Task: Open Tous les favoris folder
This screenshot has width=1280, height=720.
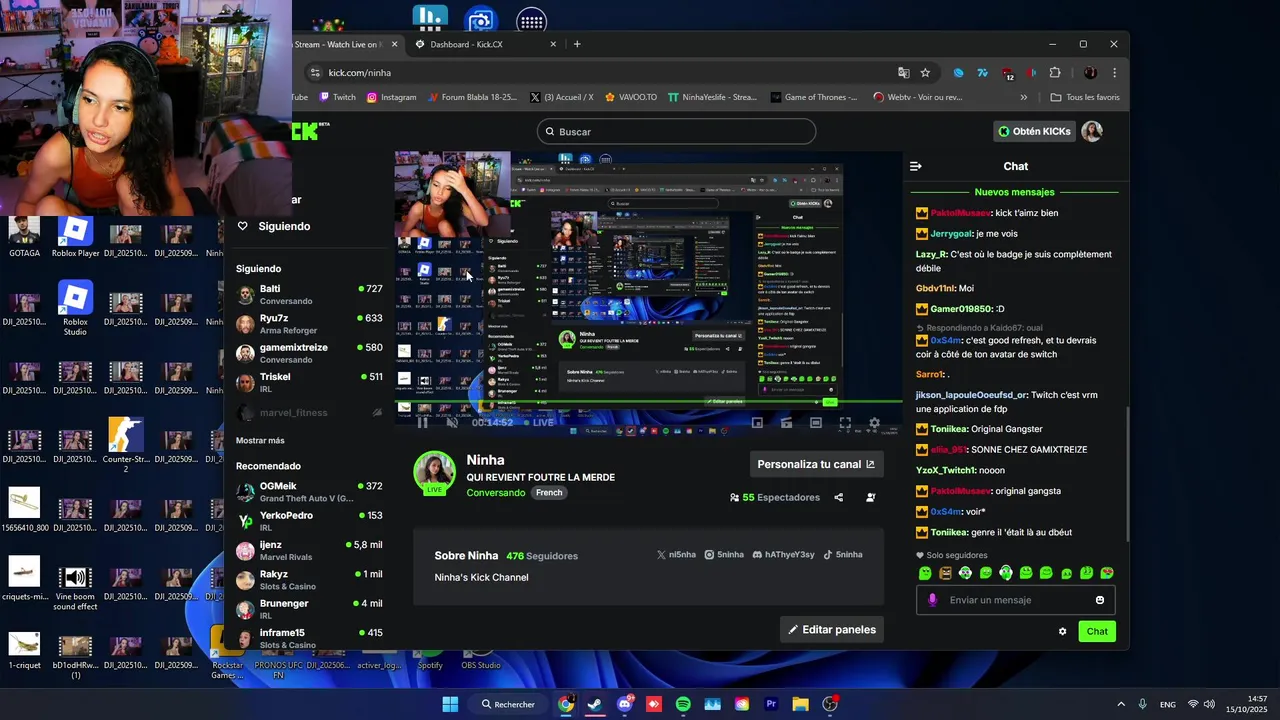Action: (x=1085, y=97)
